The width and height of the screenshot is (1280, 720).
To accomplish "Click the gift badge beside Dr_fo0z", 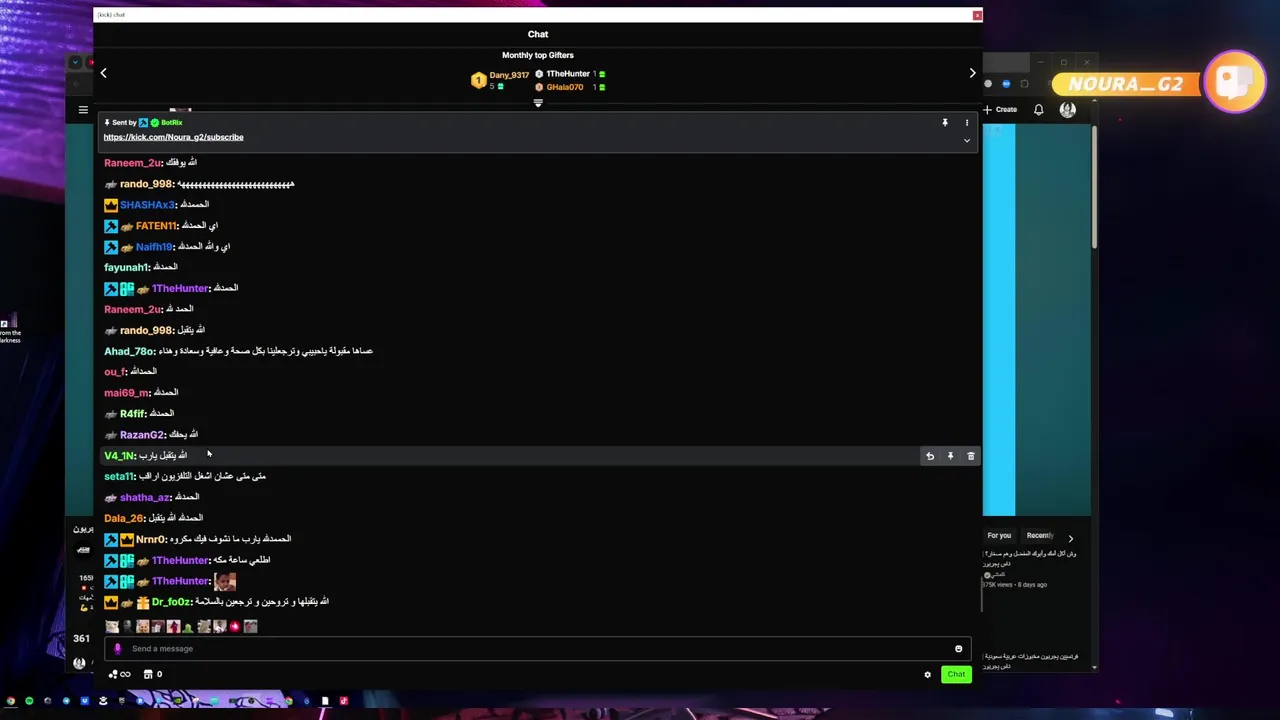I will click(x=143, y=602).
